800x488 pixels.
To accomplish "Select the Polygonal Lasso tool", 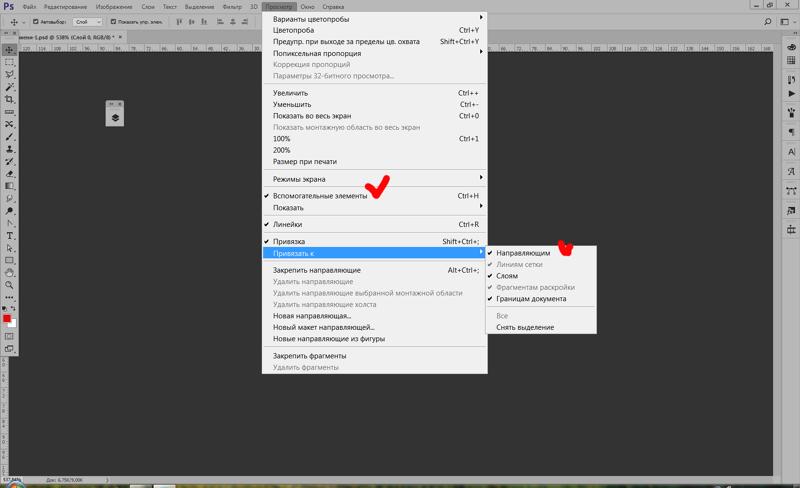I will click(9, 75).
